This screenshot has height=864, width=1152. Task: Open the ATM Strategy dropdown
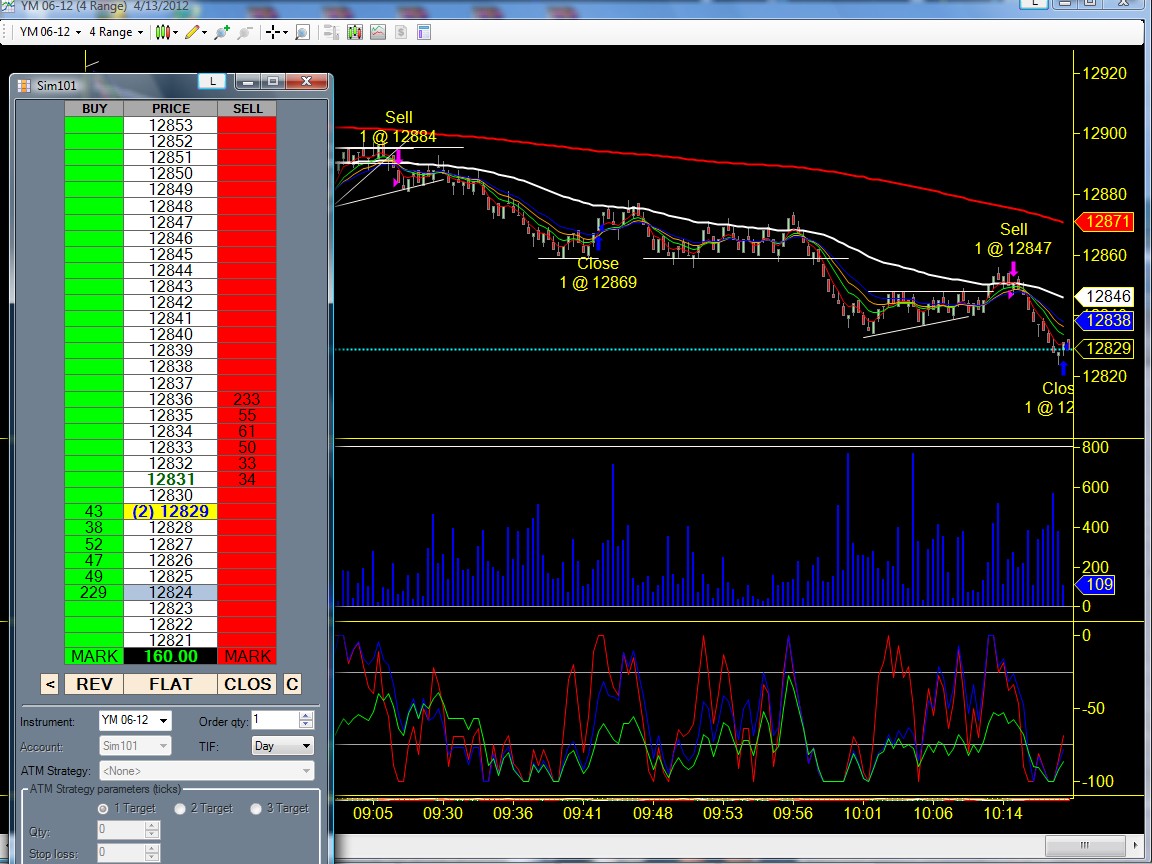[x=206, y=771]
